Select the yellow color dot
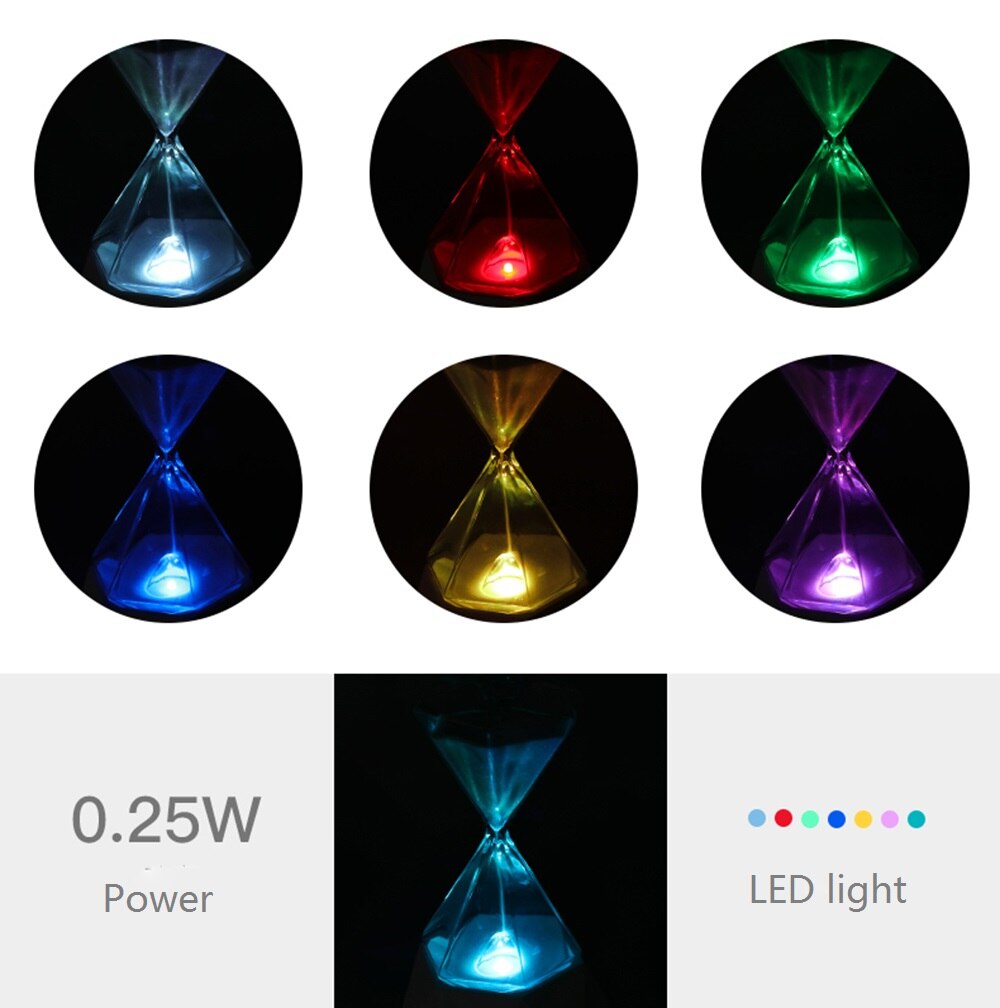The width and height of the screenshot is (1000, 1008). point(863,819)
